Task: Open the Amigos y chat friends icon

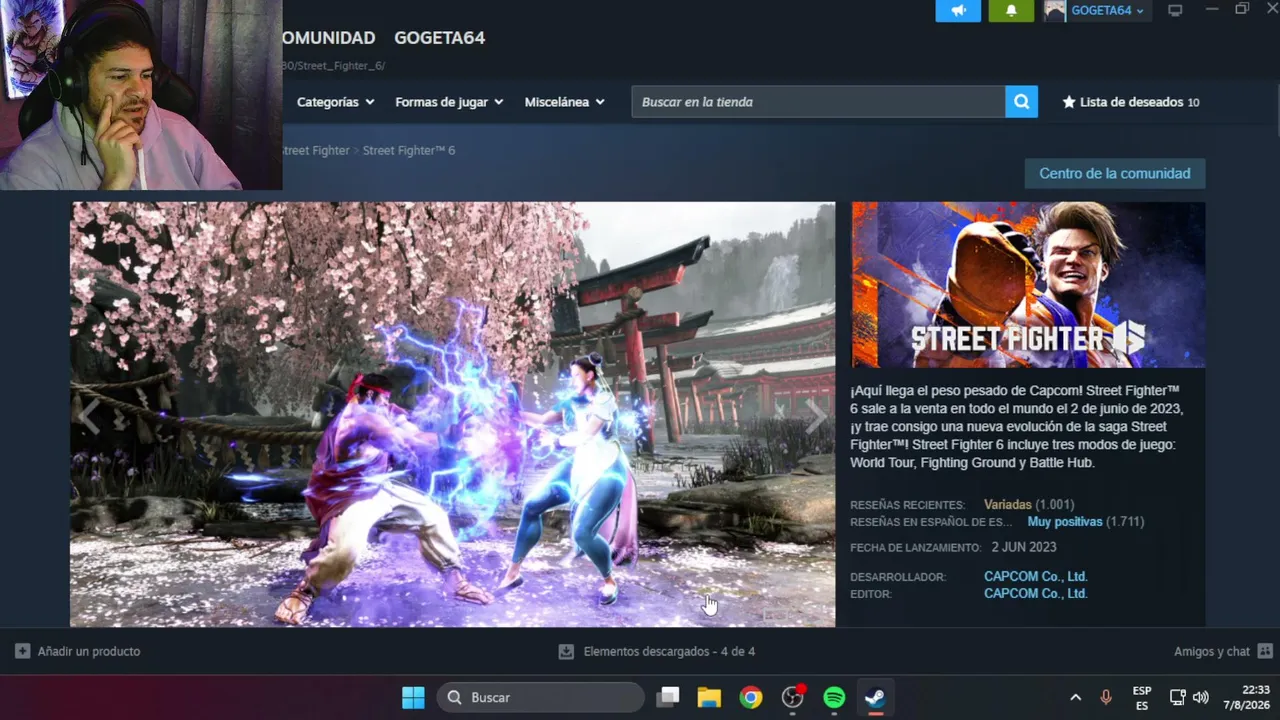Action: (x=1265, y=651)
